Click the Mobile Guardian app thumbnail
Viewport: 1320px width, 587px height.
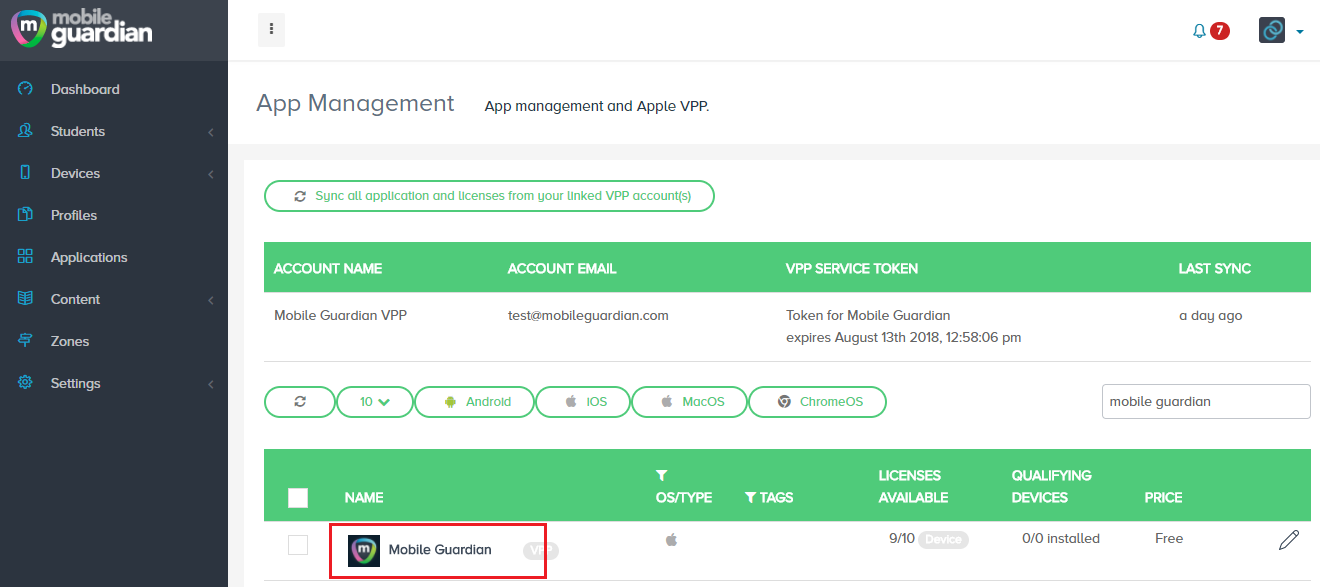[364, 551]
